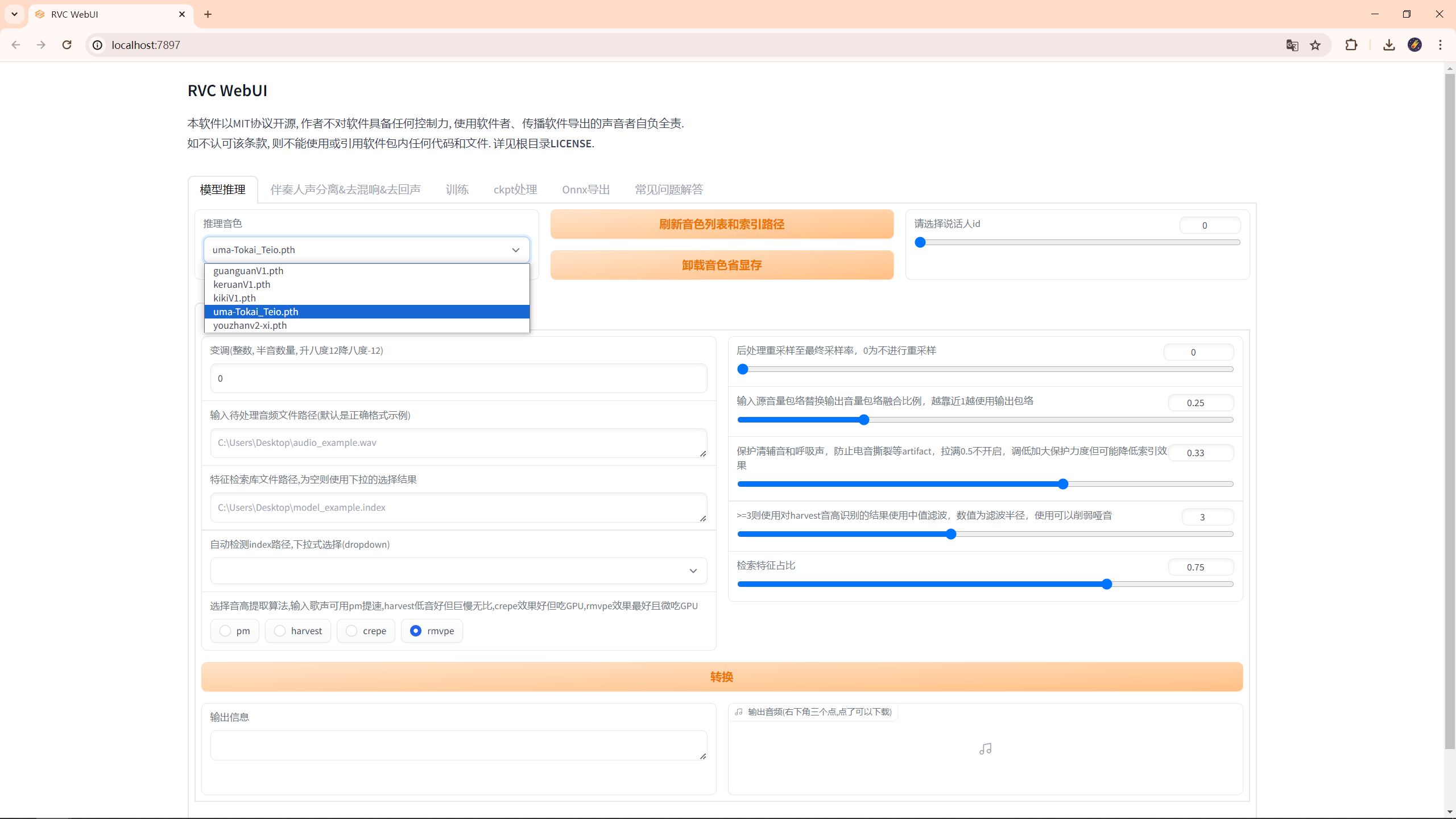Viewport: 1456px width, 819px height.
Task: Open the browser downloads icon
Action: pyautogui.click(x=1389, y=45)
